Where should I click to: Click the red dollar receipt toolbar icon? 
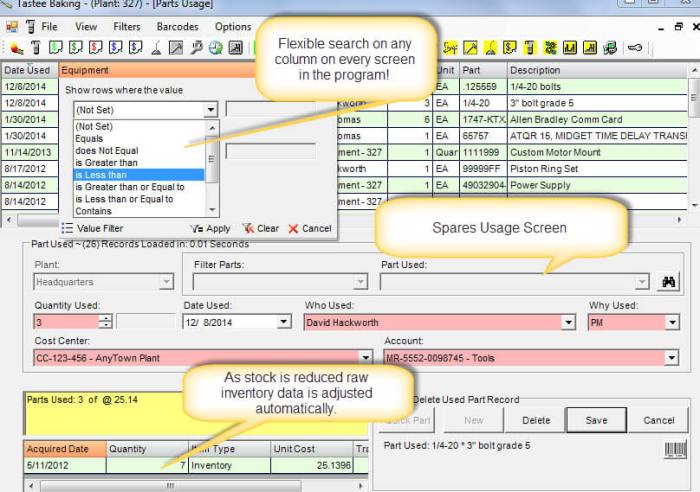pos(95,47)
